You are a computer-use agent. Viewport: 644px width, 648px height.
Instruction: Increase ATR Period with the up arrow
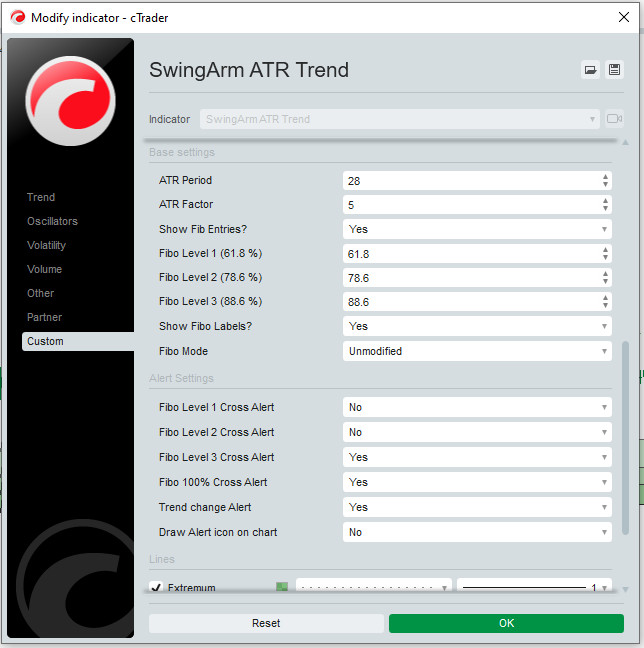click(605, 177)
